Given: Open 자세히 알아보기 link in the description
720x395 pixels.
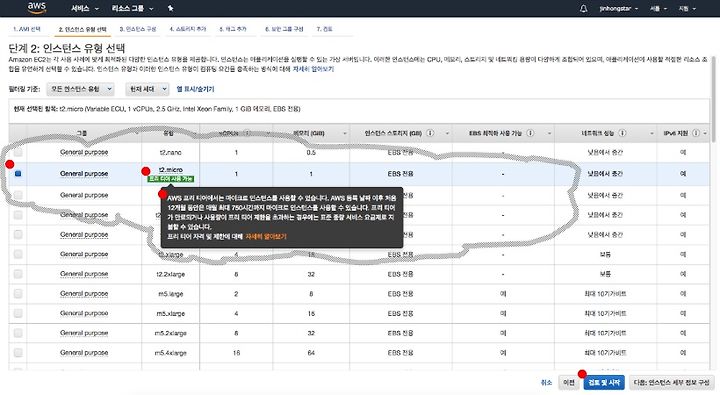Looking at the screenshot, I should [x=313, y=69].
